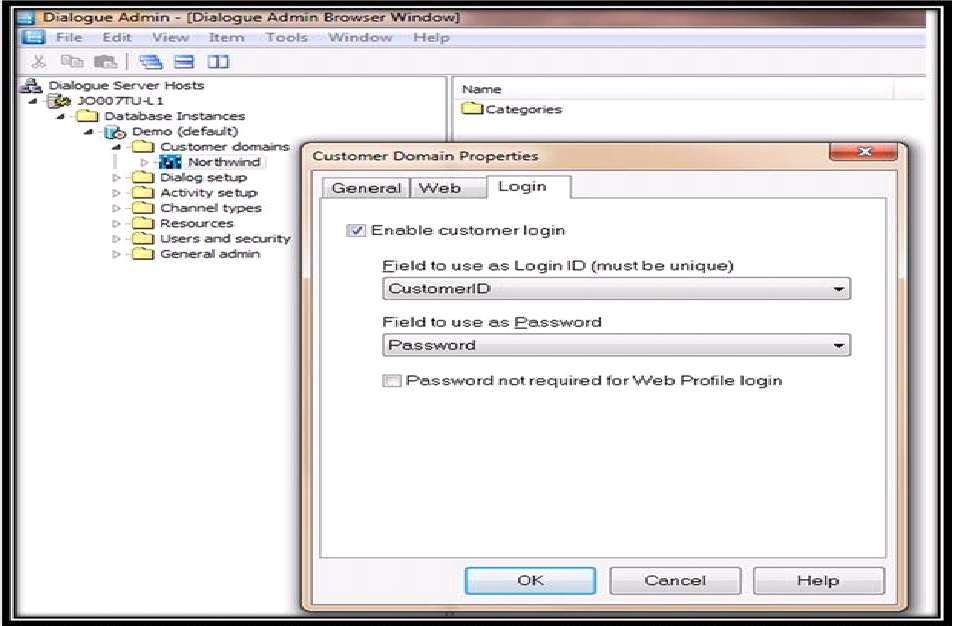
Task: Click the Cut scissors toolbar icon
Action: pos(39,62)
